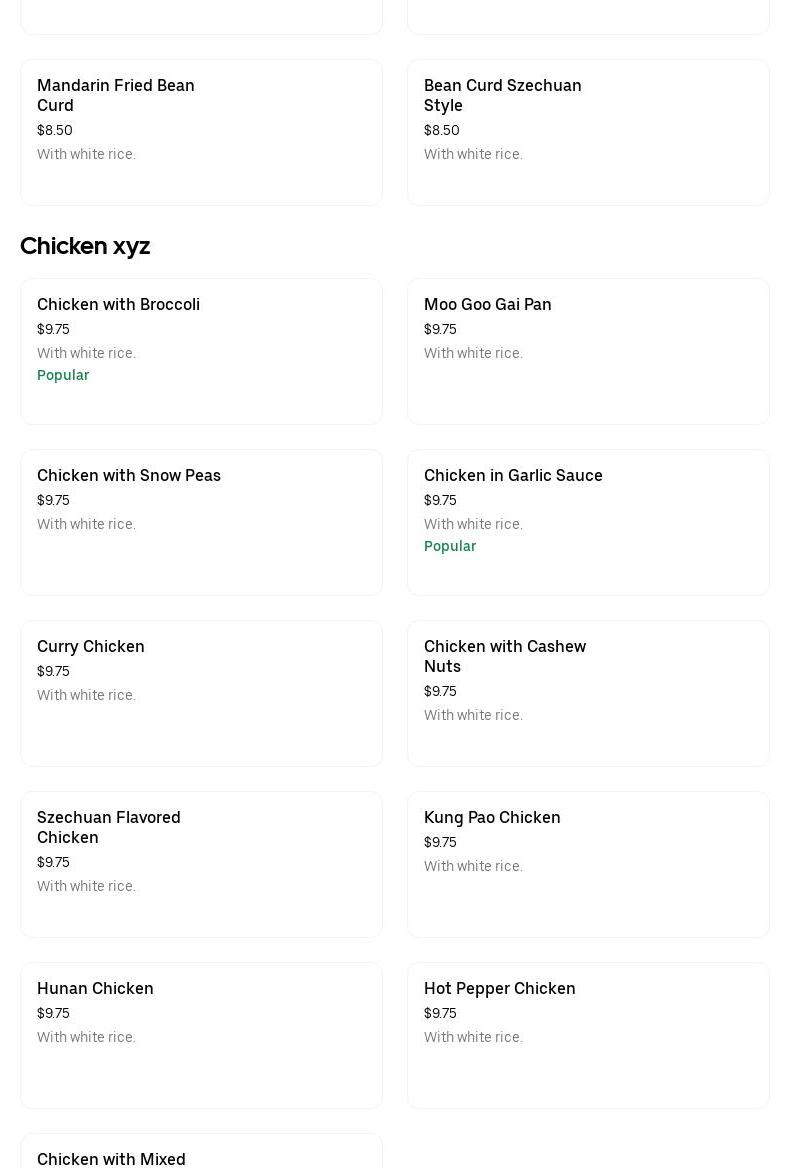
Task: Click "With white rice." under Curry Chicken
Action: 86,695
